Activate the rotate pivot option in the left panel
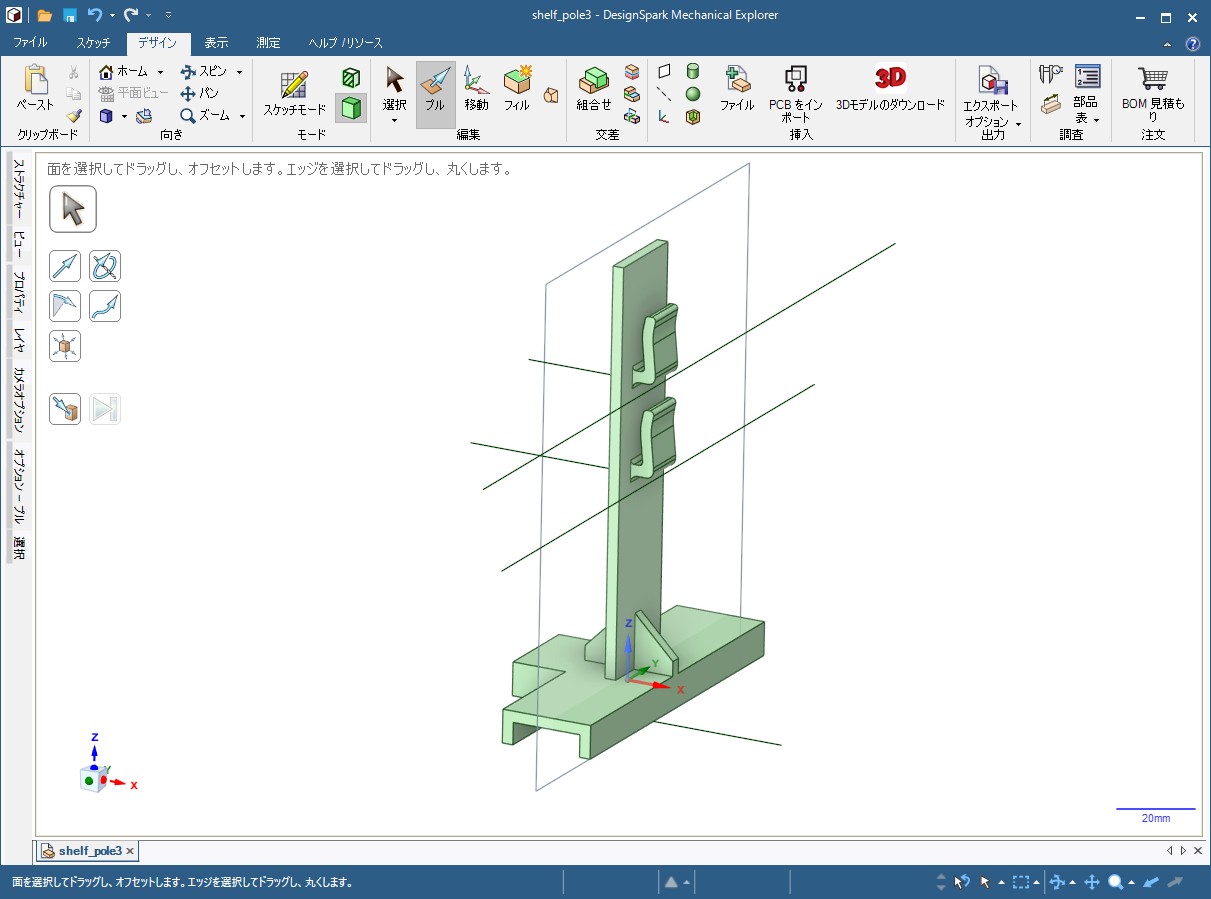 tap(105, 266)
